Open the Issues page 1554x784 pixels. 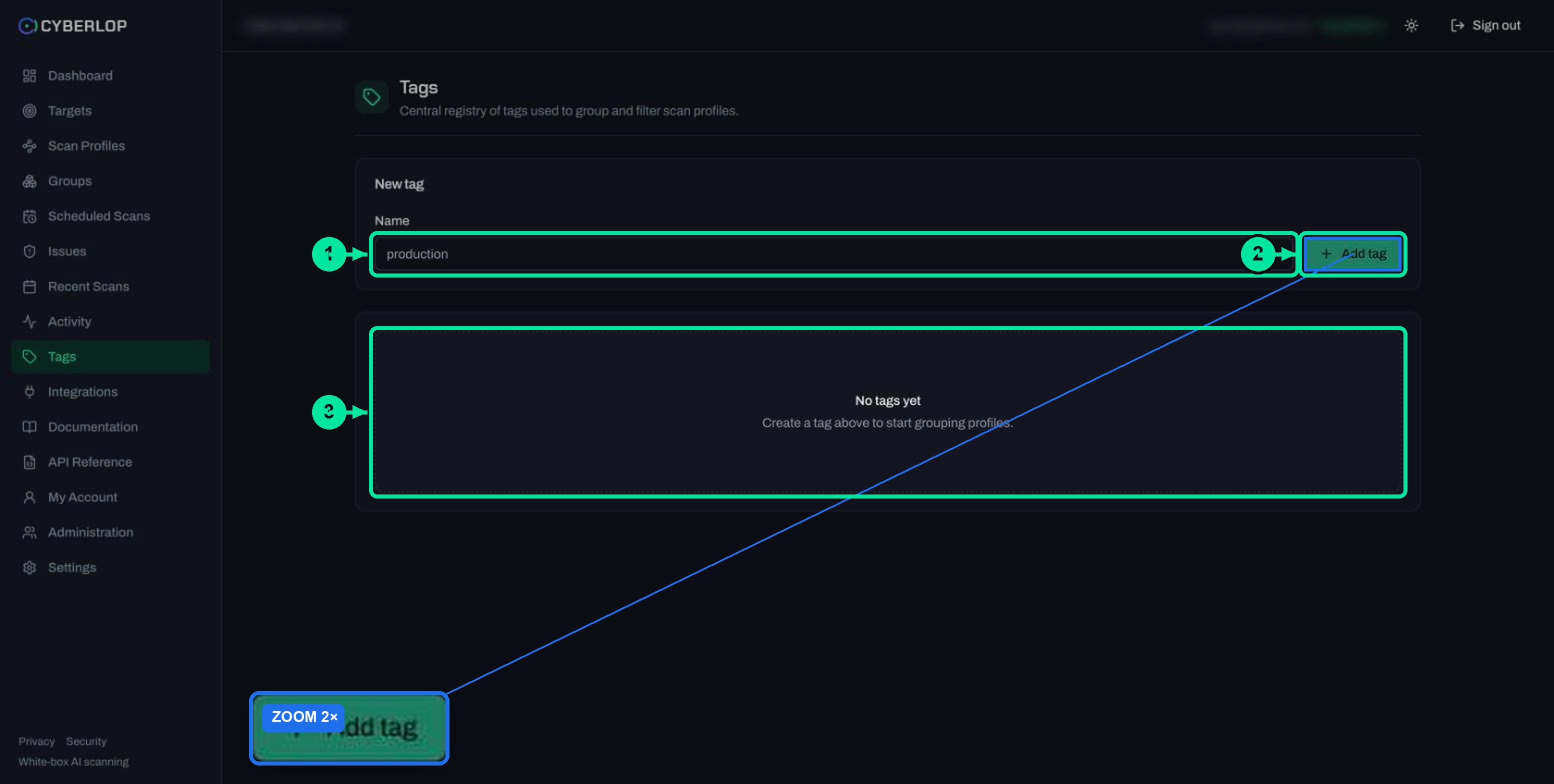110,251
